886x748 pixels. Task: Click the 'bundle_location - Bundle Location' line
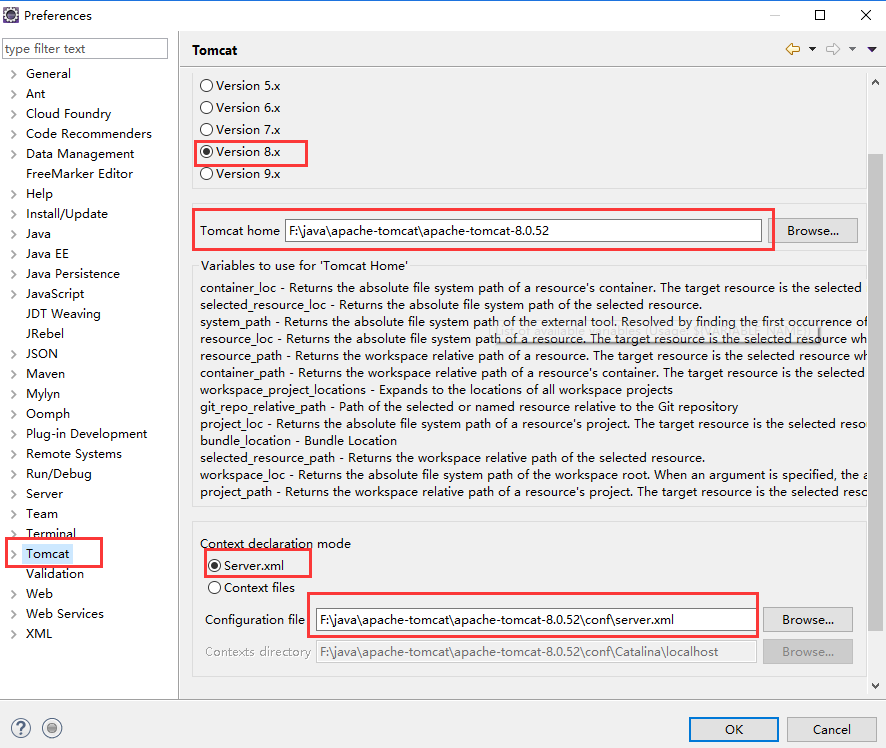click(x=298, y=441)
